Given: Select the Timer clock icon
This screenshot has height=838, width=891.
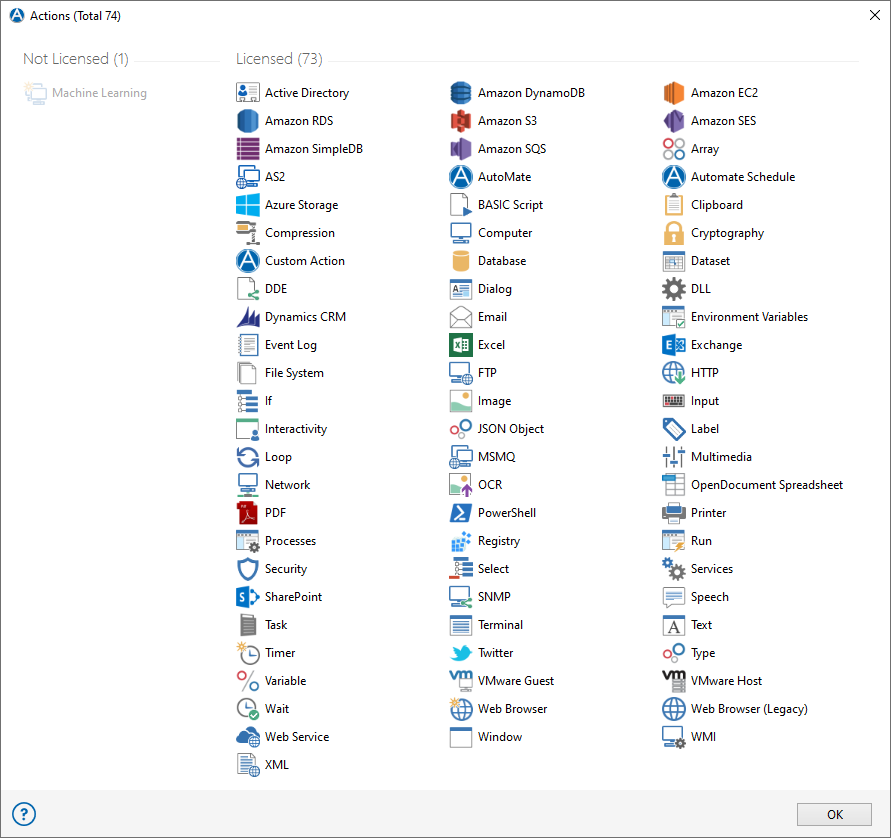Looking at the screenshot, I should [248, 652].
